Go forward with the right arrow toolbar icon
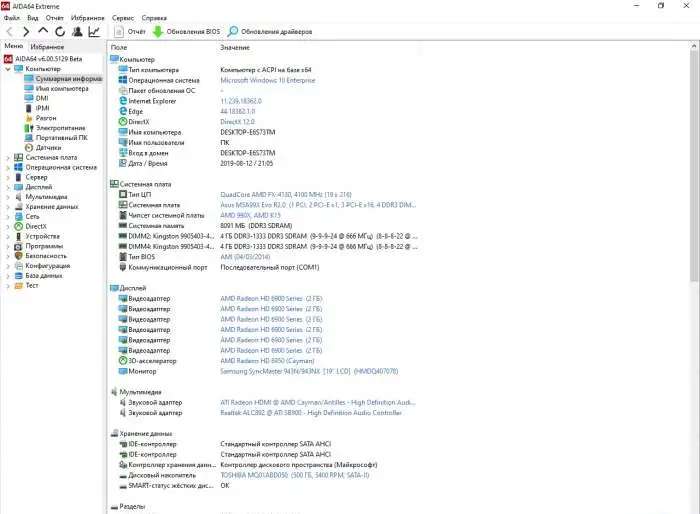Screen dimensions: 700x514 click(26, 32)
